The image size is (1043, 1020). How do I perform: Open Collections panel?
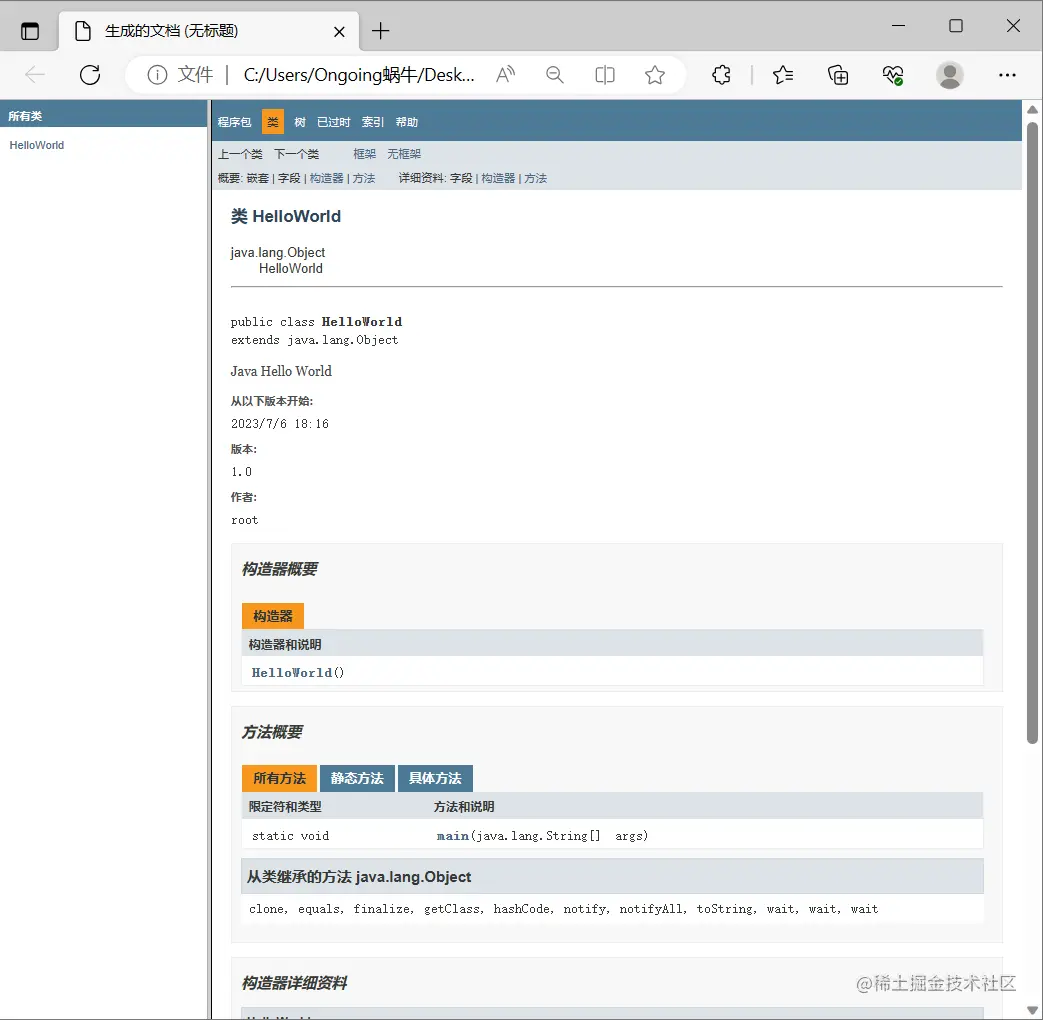[838, 75]
